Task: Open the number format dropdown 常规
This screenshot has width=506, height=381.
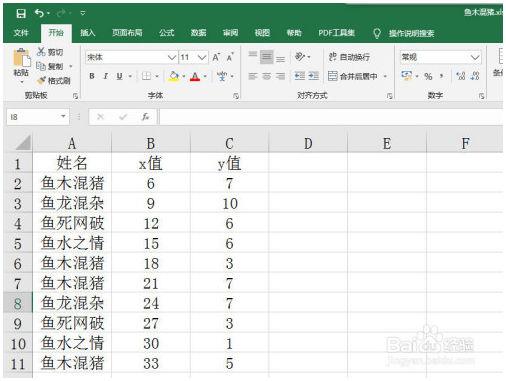Action: [x=475, y=57]
